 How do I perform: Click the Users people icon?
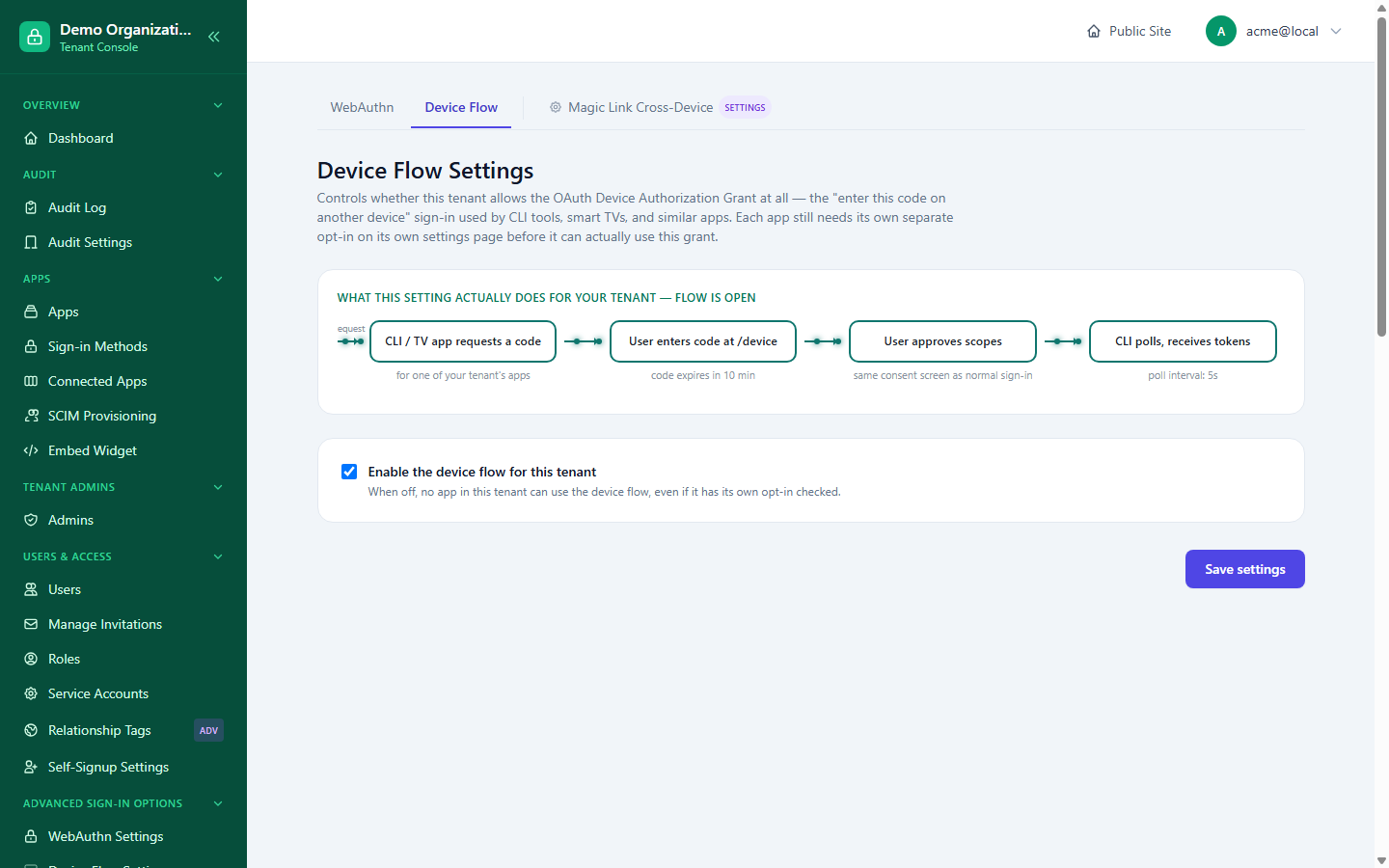point(31,589)
